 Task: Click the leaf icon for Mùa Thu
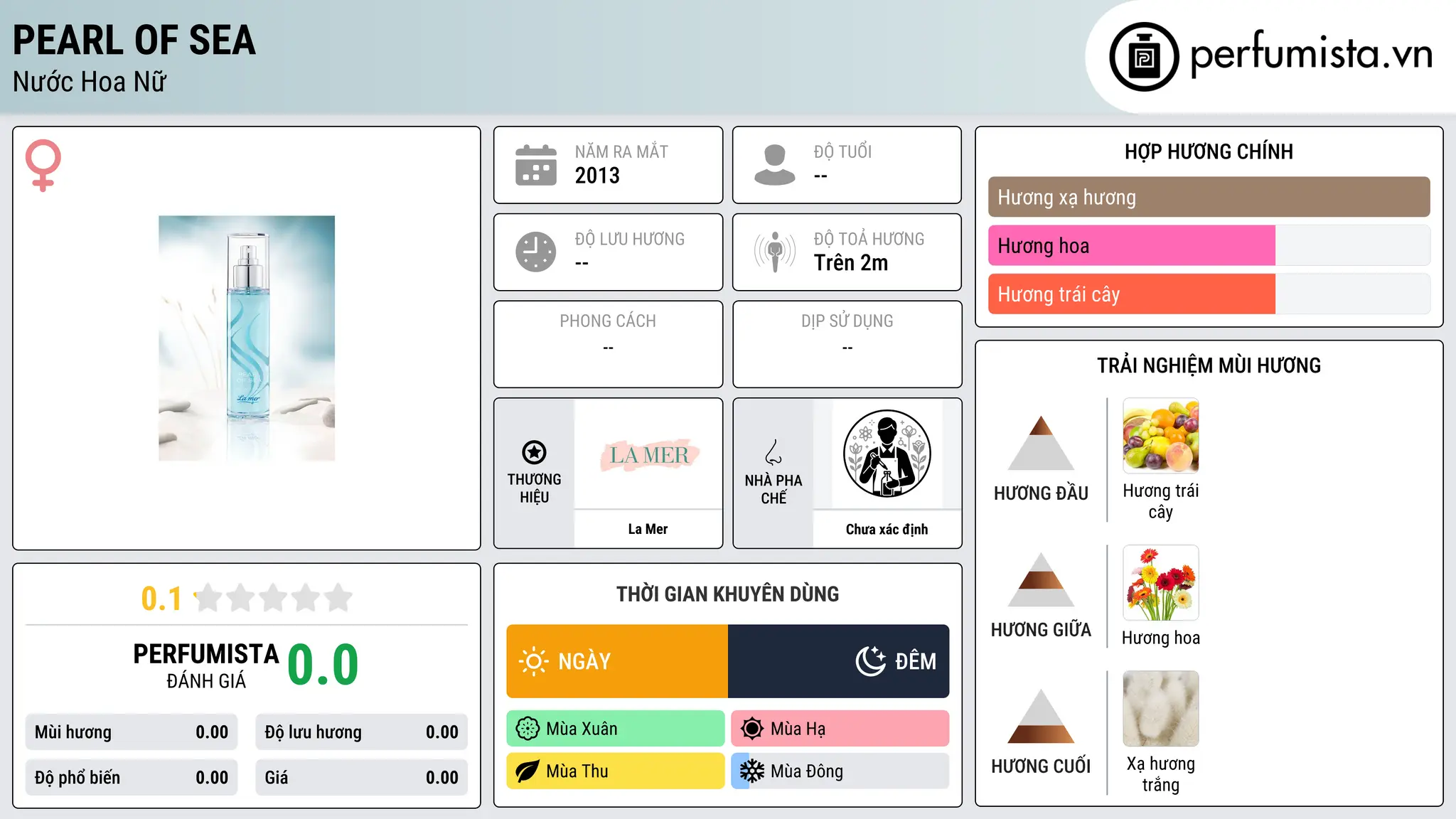pos(528,771)
